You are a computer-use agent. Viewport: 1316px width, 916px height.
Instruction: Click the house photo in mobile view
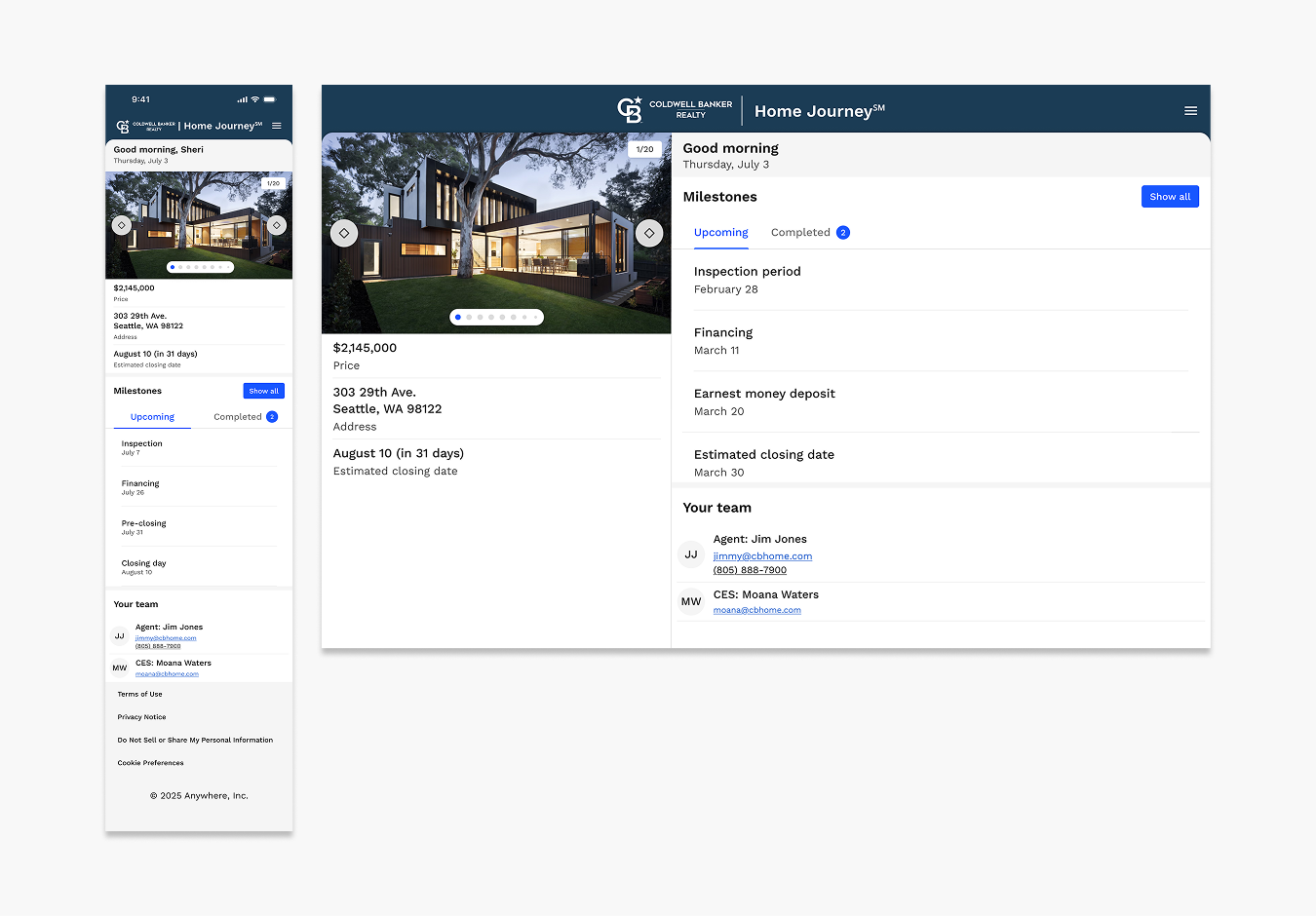[x=199, y=225]
